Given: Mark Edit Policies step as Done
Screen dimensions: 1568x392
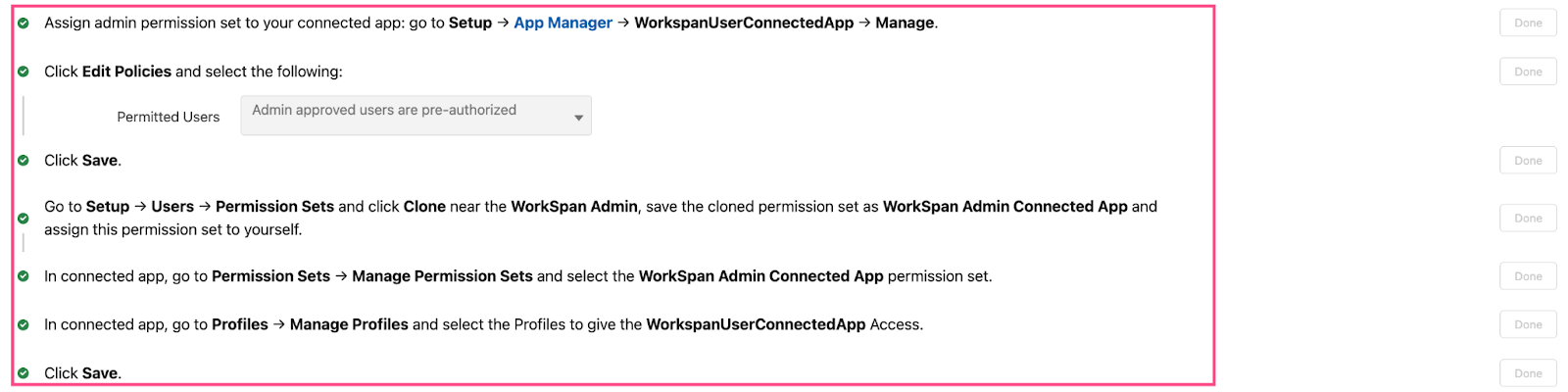Looking at the screenshot, I should 1528,72.
